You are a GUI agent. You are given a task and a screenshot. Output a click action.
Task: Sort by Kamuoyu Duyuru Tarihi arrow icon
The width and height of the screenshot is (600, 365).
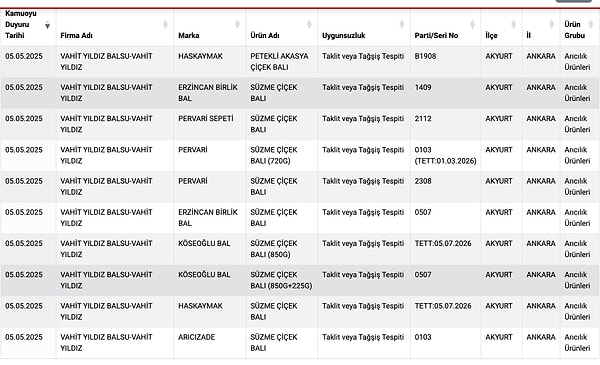tap(47, 26)
